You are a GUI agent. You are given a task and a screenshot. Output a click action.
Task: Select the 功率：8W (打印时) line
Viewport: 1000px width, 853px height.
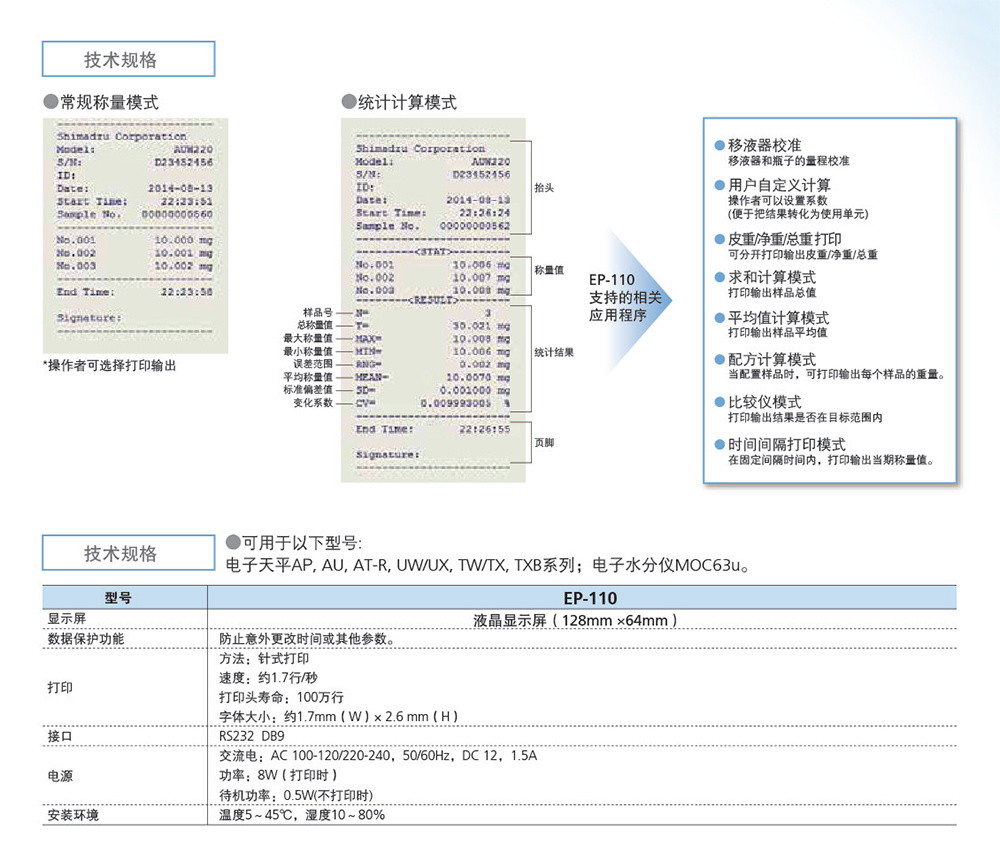point(278,775)
